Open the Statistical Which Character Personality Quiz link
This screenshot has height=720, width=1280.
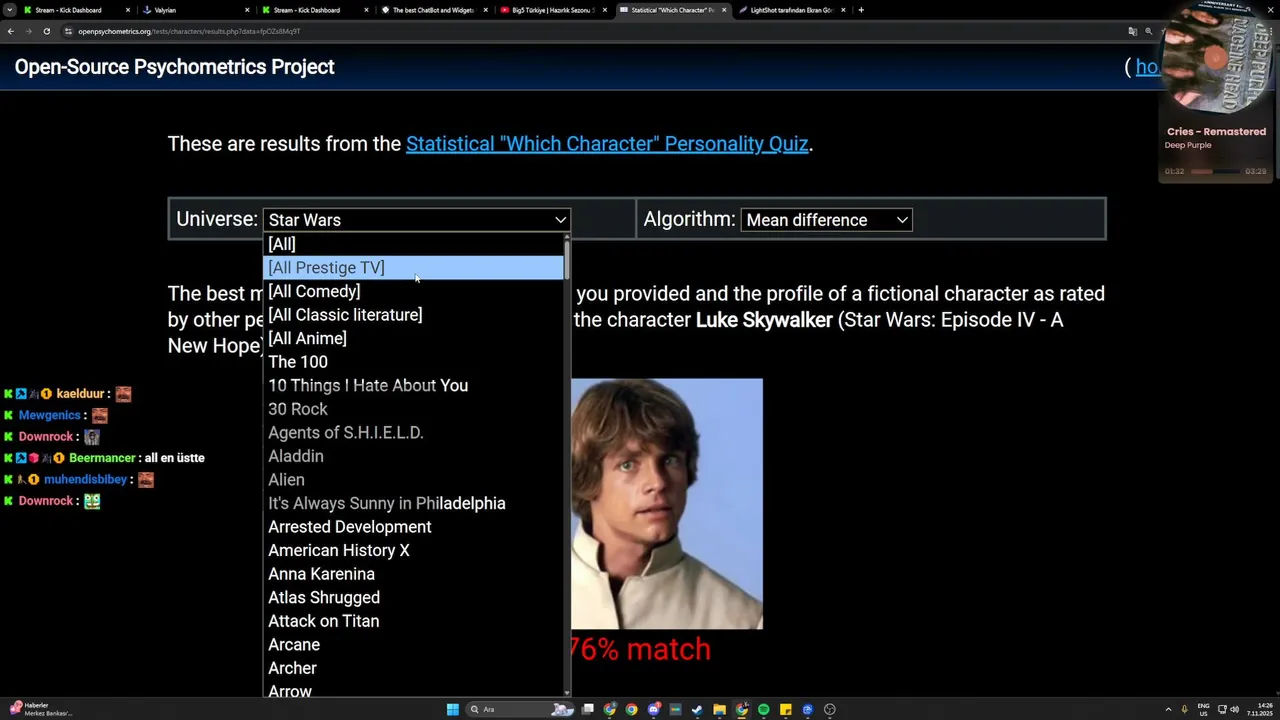coord(607,144)
